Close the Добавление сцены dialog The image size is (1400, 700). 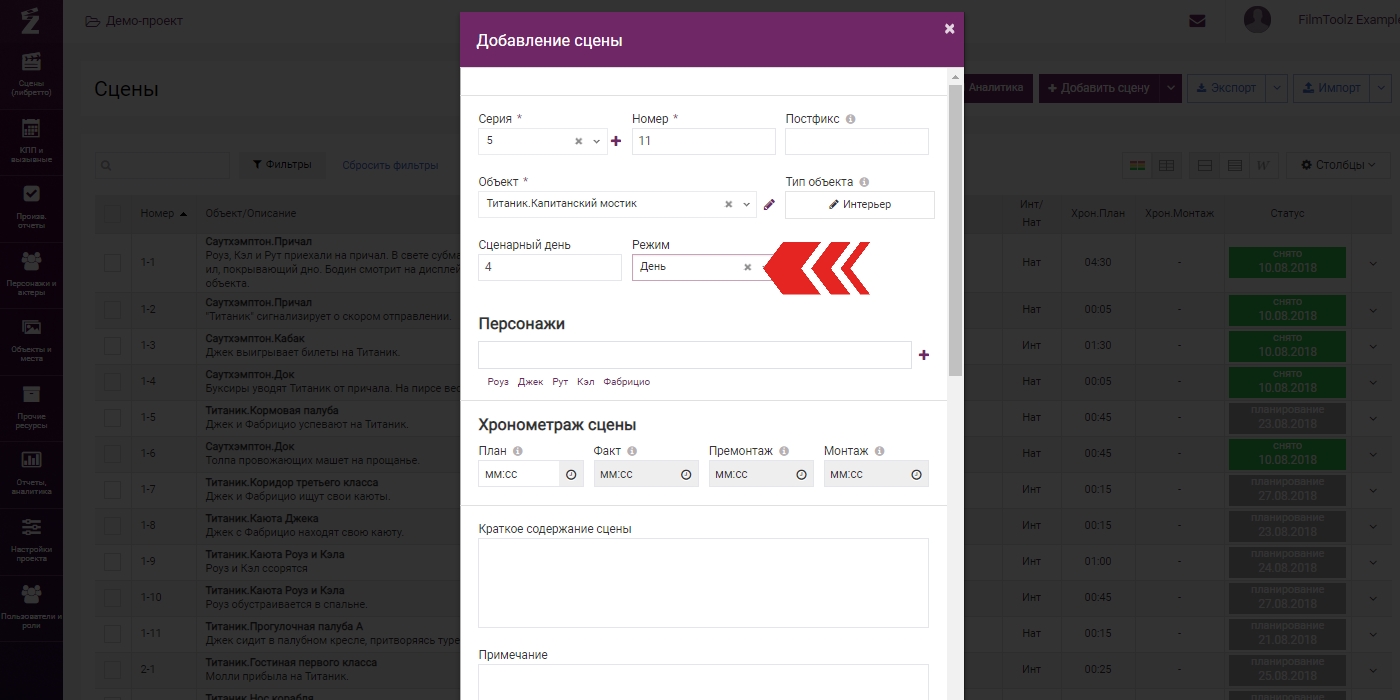pyautogui.click(x=949, y=29)
